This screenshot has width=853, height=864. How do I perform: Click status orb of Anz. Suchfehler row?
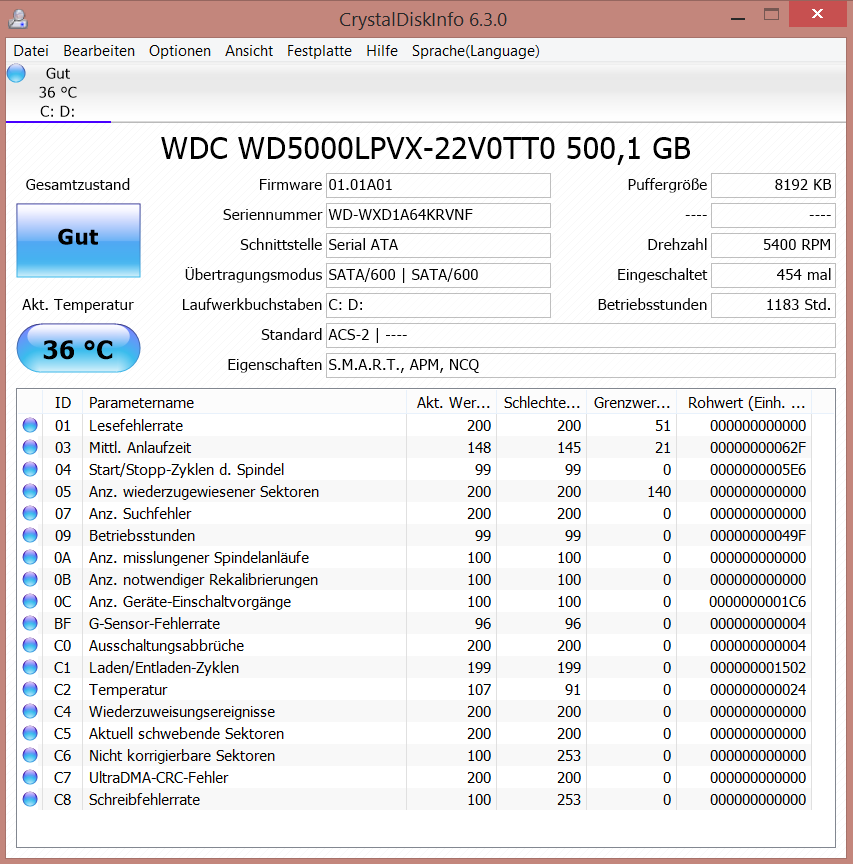click(30, 514)
